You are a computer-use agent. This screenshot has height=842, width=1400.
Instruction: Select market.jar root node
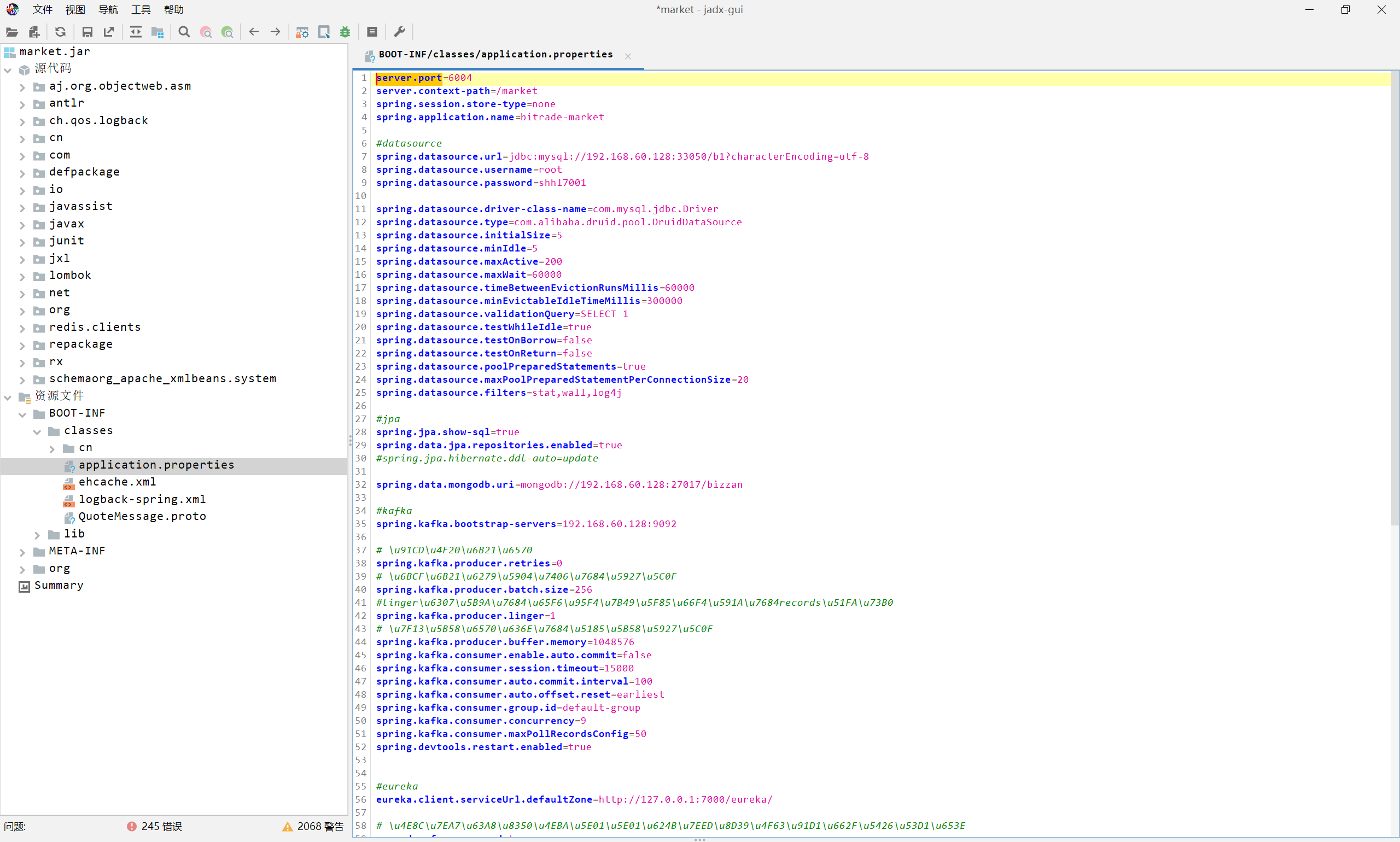point(55,51)
